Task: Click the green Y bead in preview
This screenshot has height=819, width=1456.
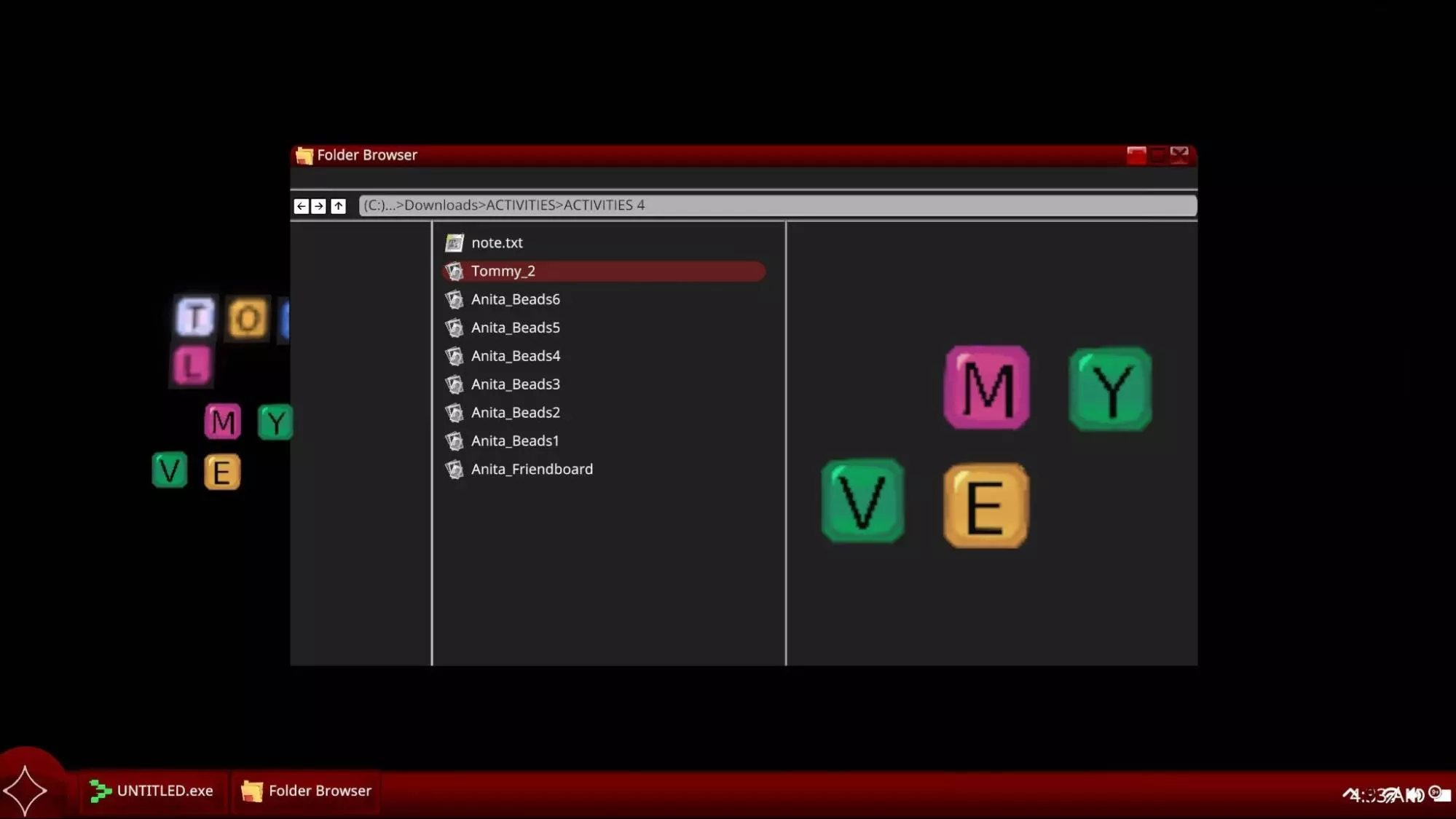Action: [x=1110, y=389]
